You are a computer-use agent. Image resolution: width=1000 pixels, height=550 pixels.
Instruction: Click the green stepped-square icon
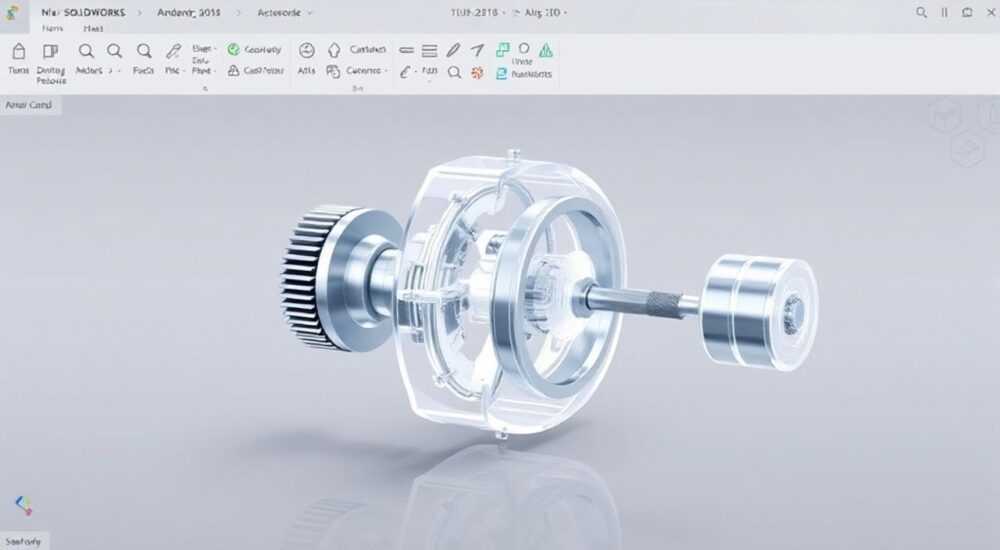point(503,50)
